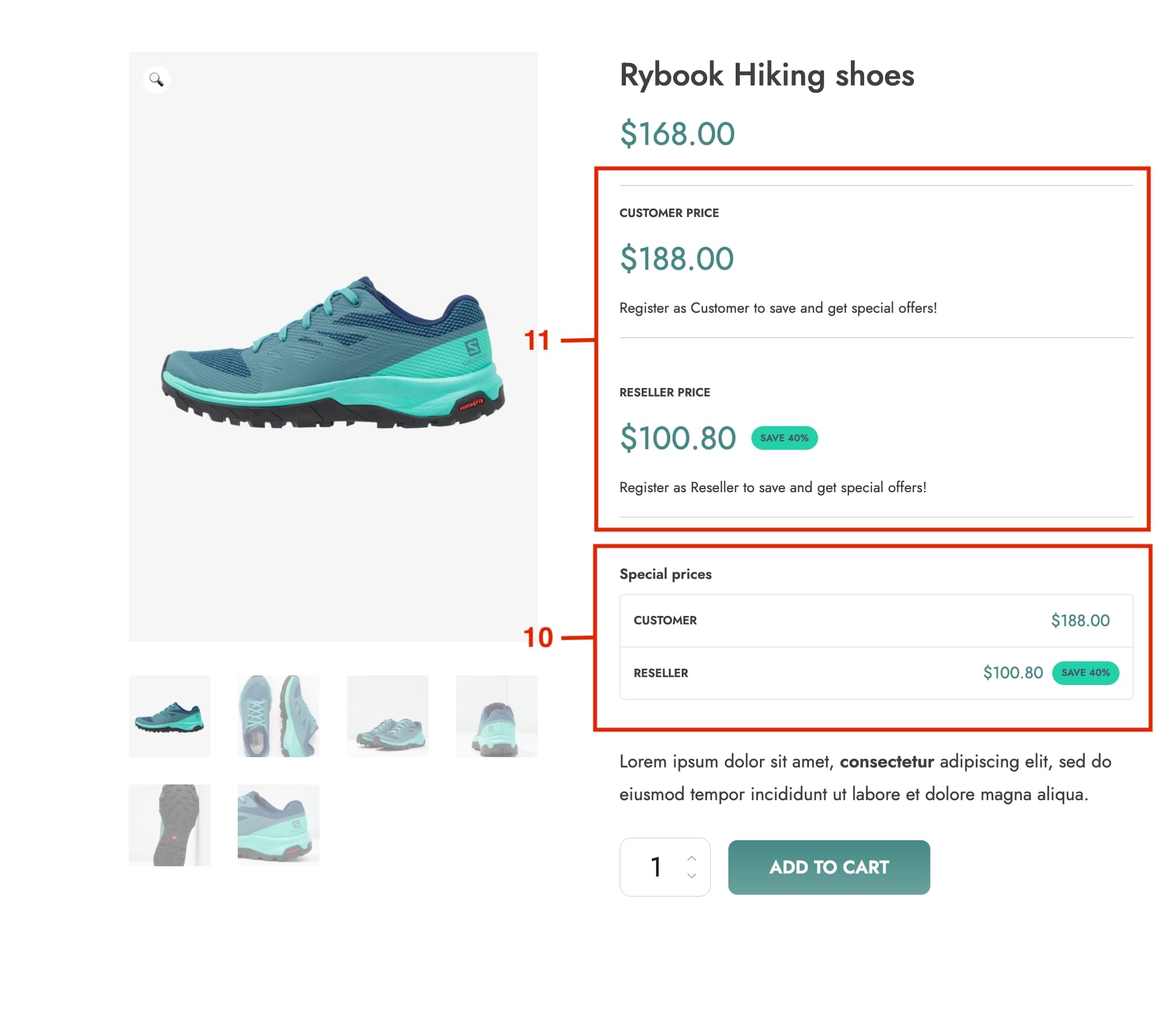
Task: Select the side-view shoe thumbnail
Action: point(169,716)
